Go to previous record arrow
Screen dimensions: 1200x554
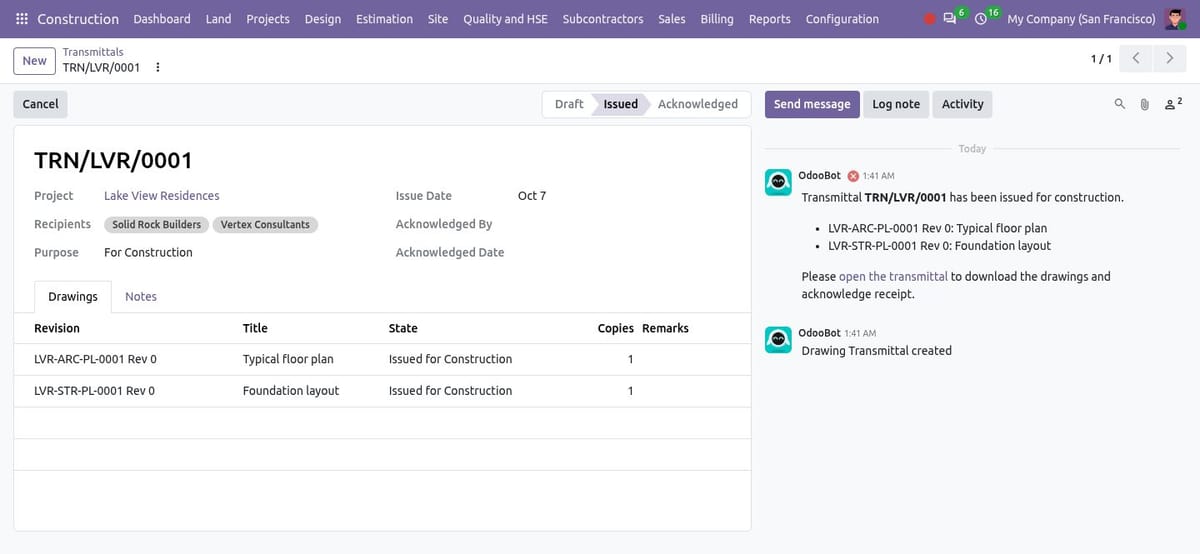(1135, 59)
